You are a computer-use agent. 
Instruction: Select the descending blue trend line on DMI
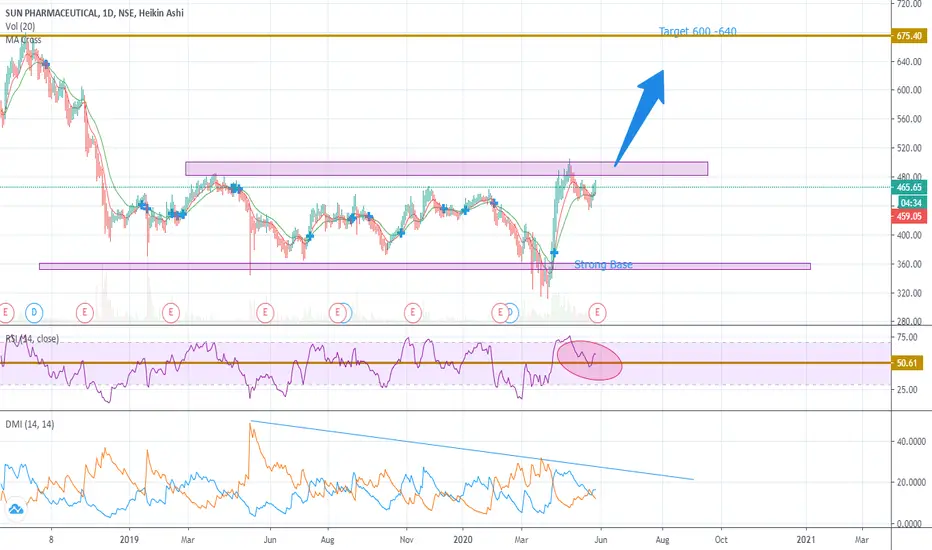tap(473, 450)
